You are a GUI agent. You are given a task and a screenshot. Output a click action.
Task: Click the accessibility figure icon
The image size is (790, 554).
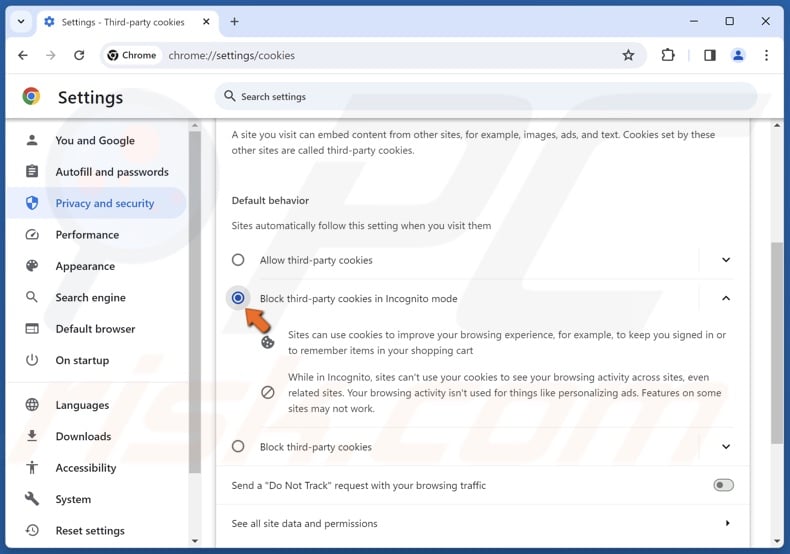(32, 467)
